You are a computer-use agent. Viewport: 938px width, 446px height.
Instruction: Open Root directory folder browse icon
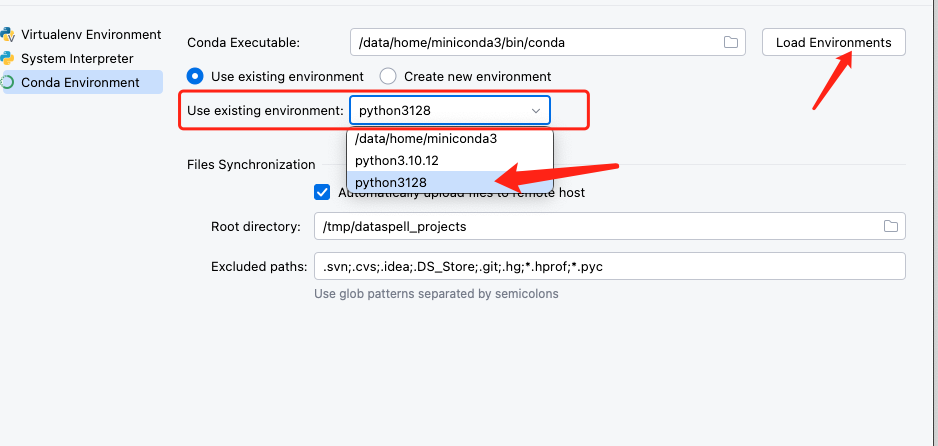click(890, 227)
